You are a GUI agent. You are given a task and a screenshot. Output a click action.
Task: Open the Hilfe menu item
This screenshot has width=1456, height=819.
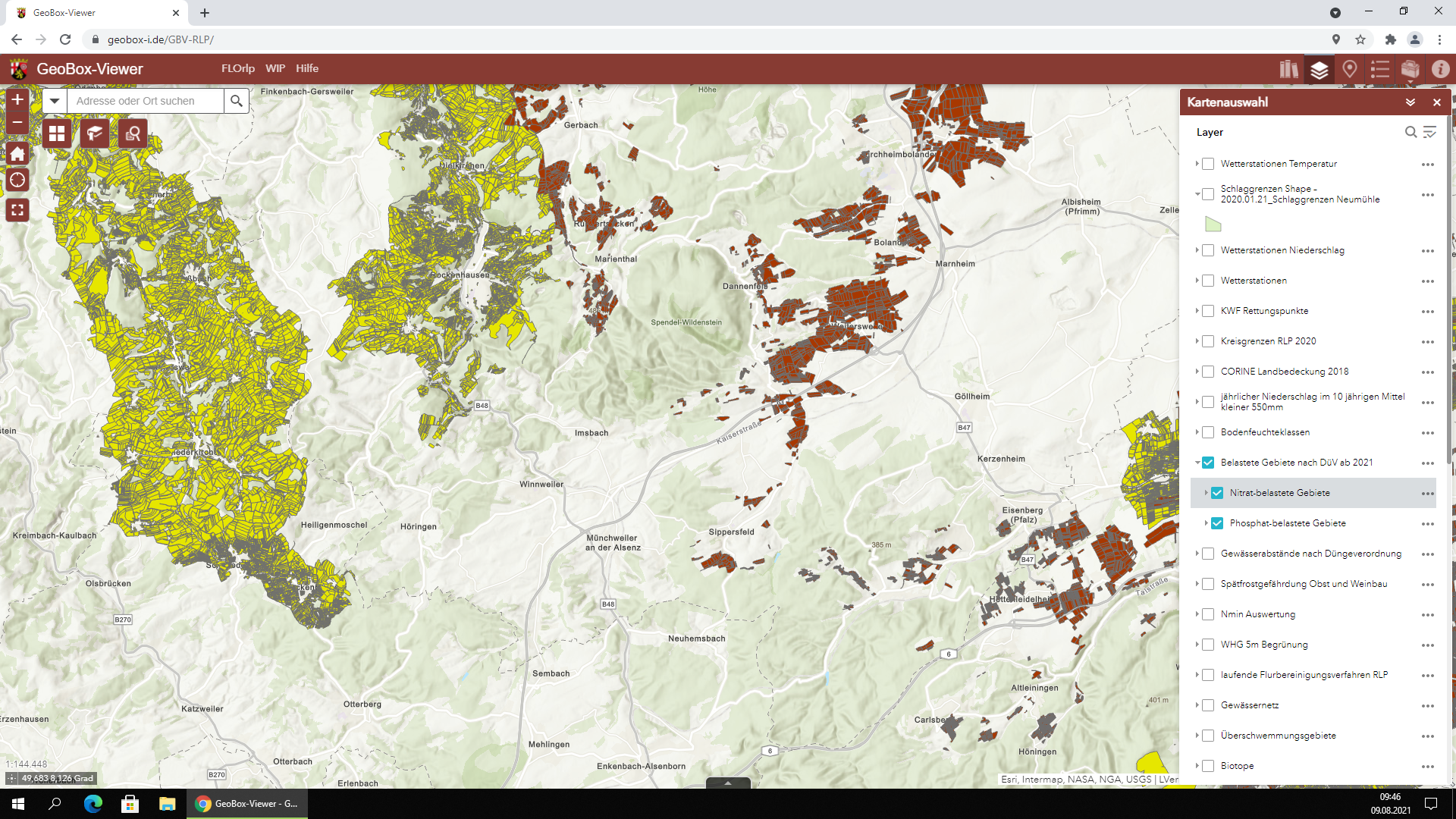307,68
